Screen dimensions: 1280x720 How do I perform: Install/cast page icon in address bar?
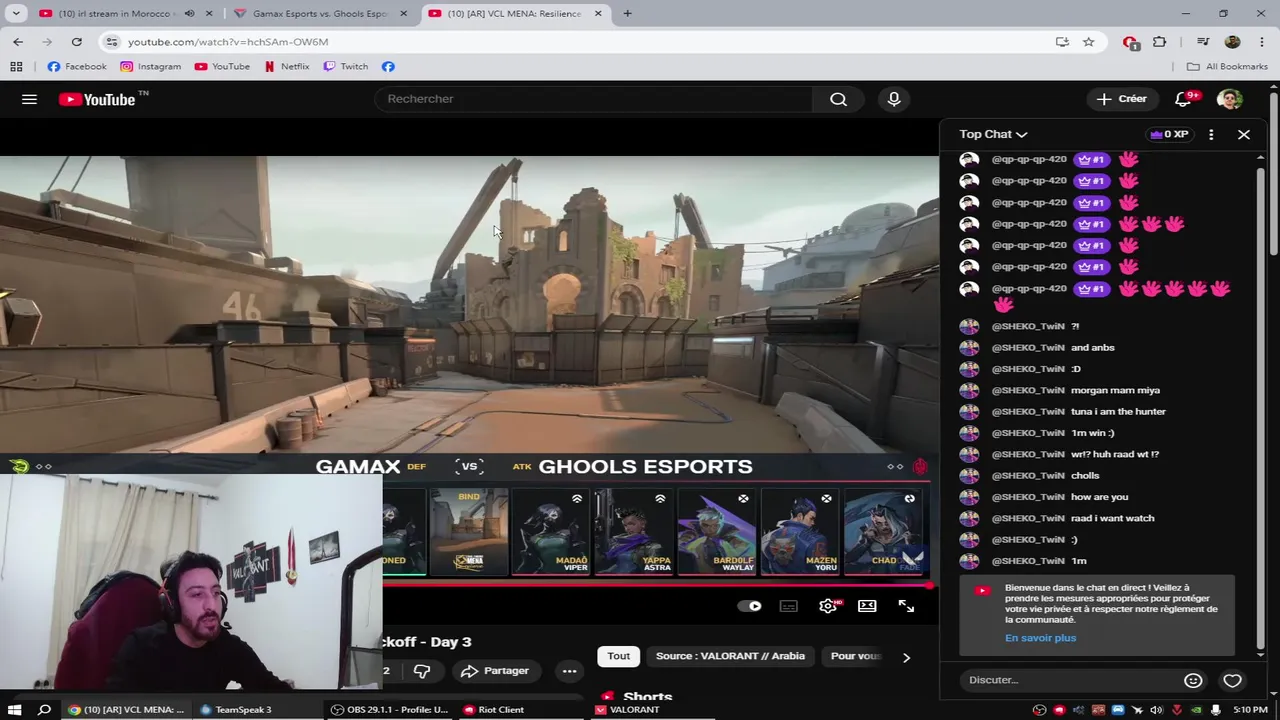(x=1062, y=42)
